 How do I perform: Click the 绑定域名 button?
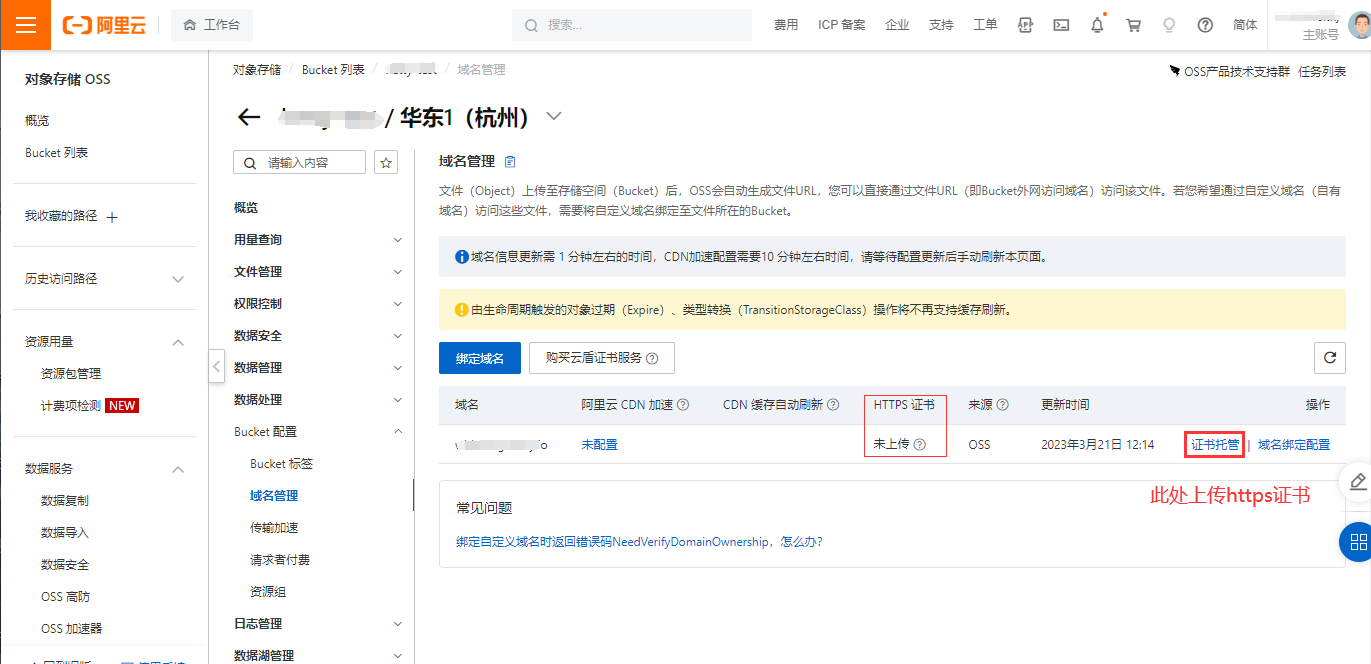pos(479,358)
